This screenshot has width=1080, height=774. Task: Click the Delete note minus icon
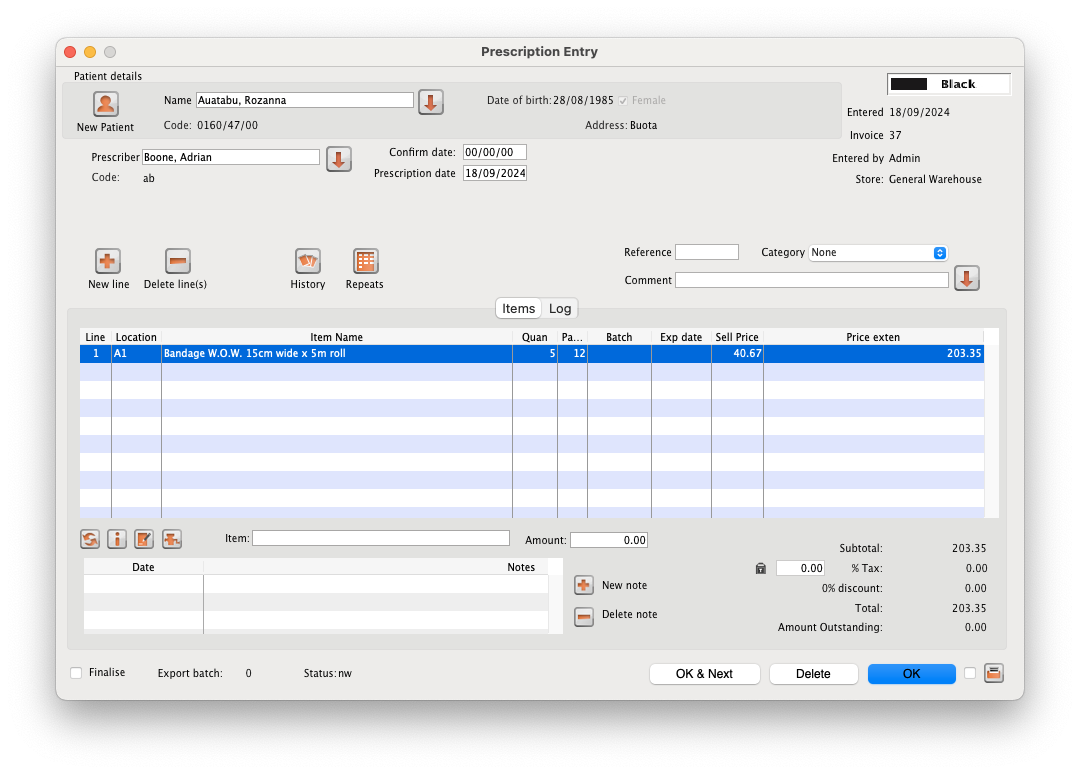pyautogui.click(x=585, y=616)
